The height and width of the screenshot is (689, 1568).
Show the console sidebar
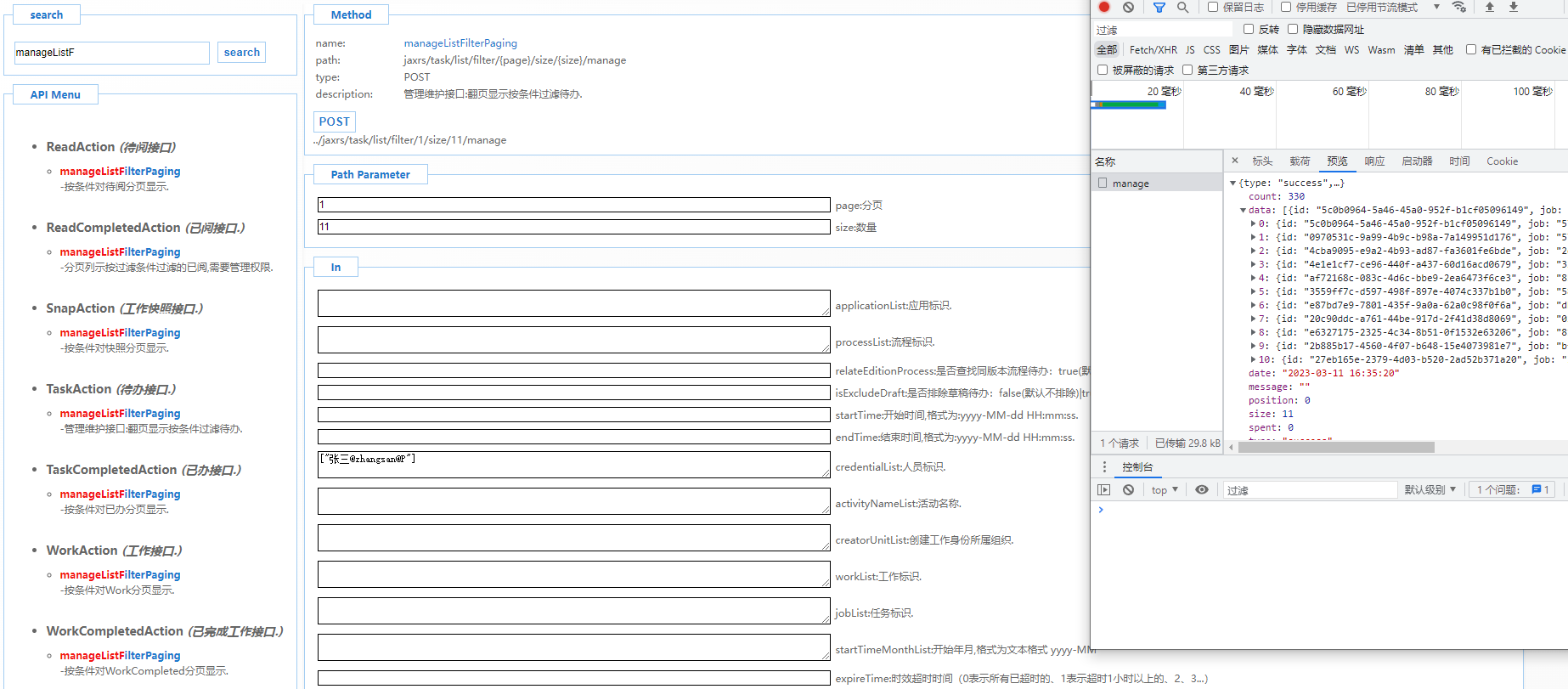pos(1104,490)
